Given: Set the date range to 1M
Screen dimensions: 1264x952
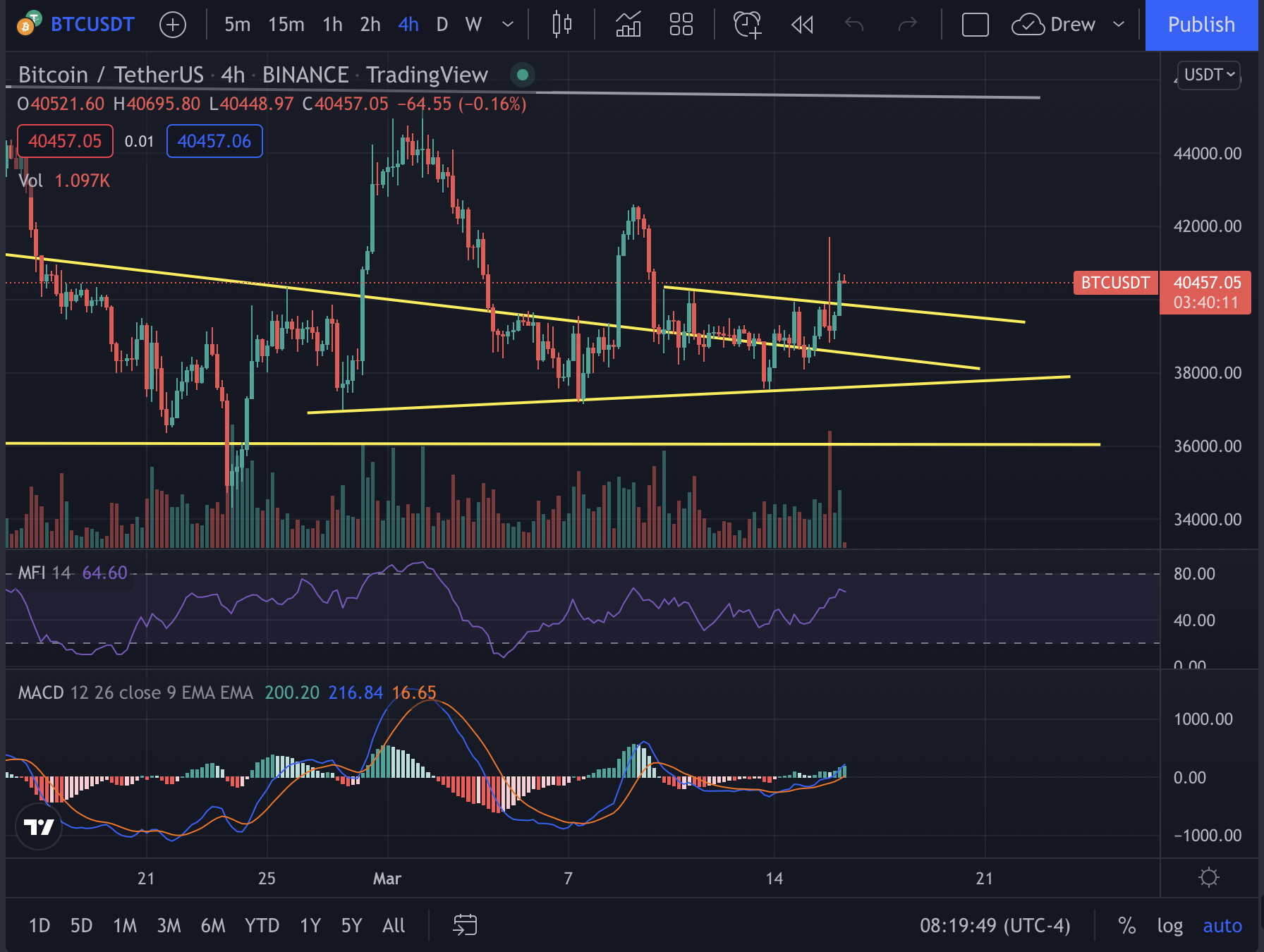Looking at the screenshot, I should (x=125, y=925).
